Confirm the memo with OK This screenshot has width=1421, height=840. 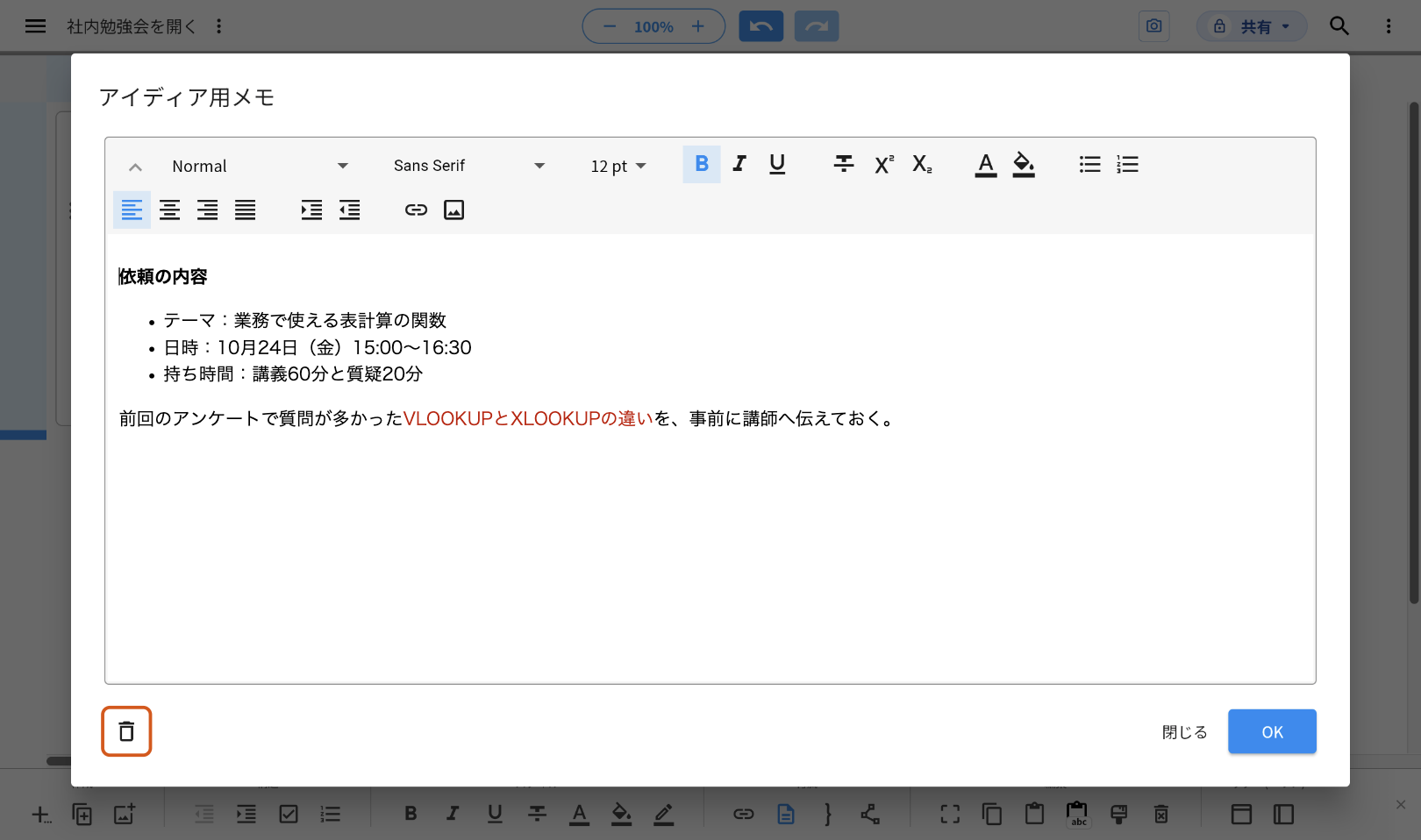[1272, 732]
